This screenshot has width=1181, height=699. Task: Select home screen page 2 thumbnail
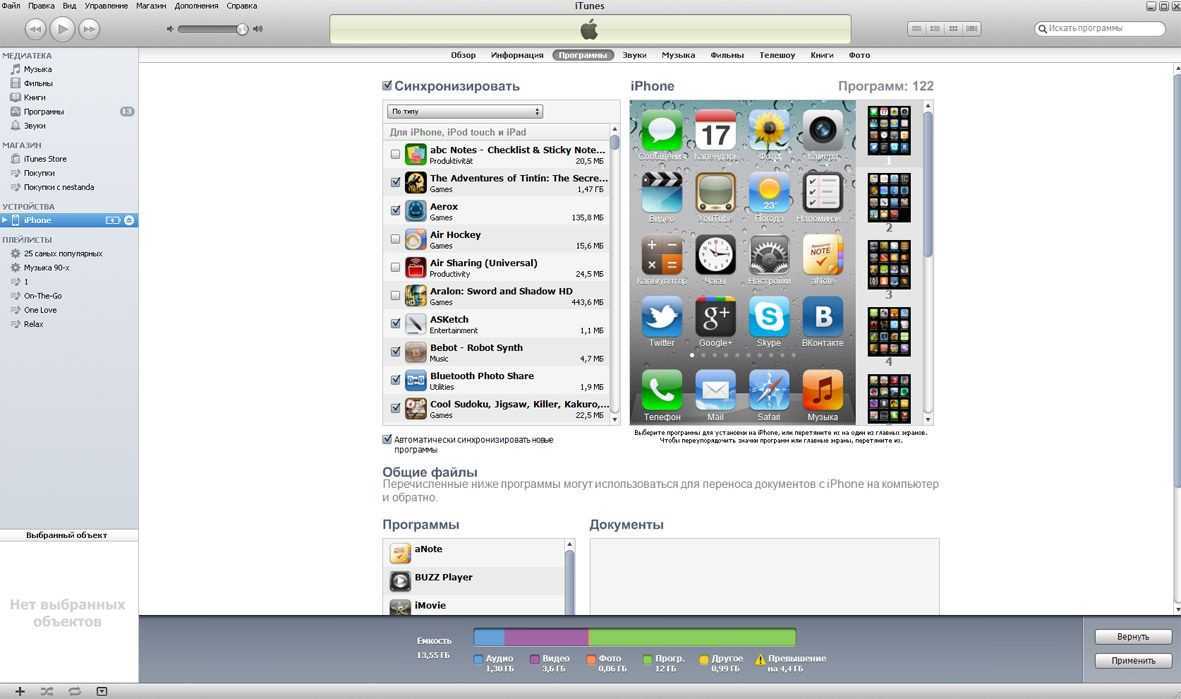tap(889, 198)
